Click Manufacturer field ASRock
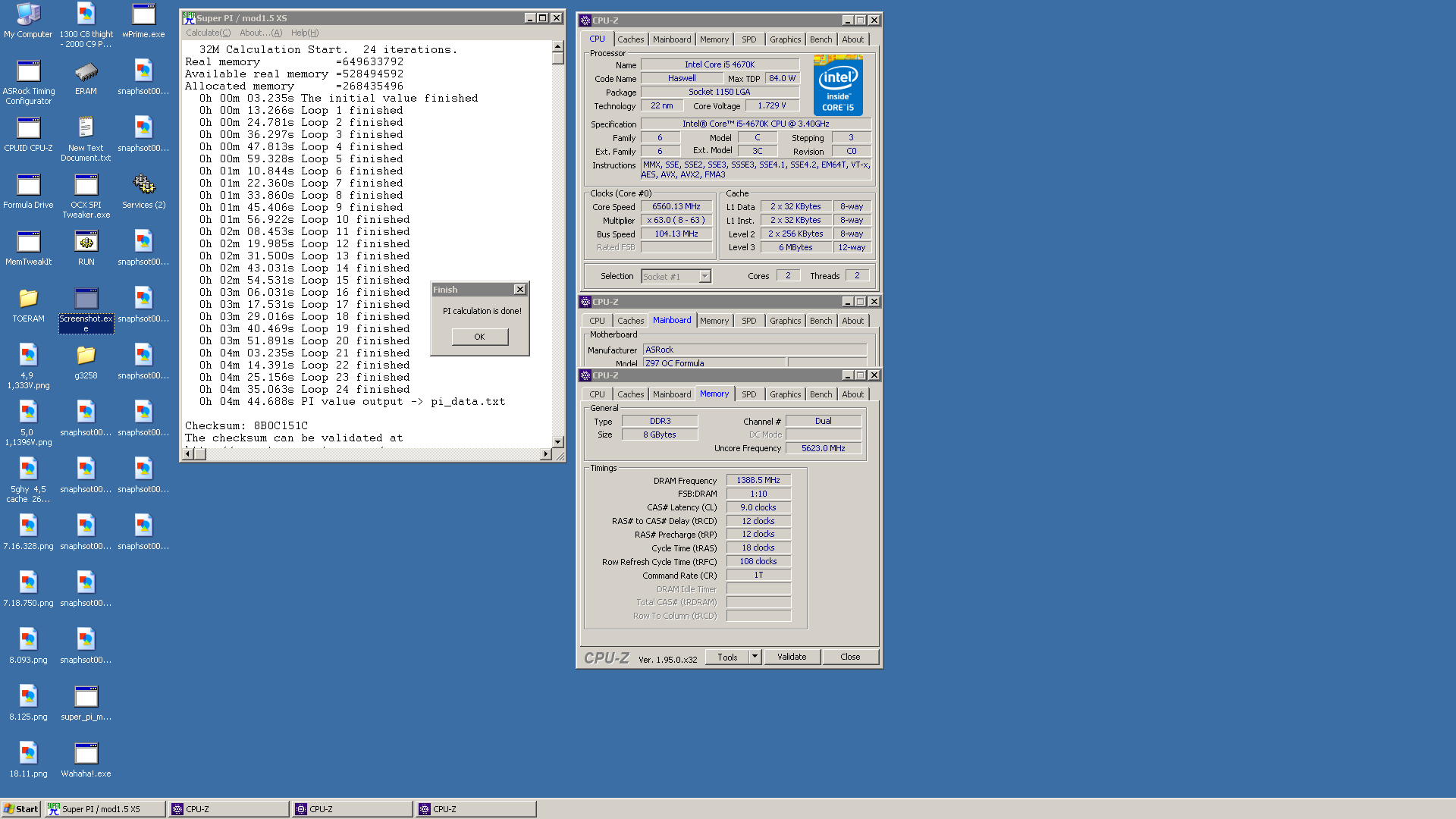 tap(755, 350)
